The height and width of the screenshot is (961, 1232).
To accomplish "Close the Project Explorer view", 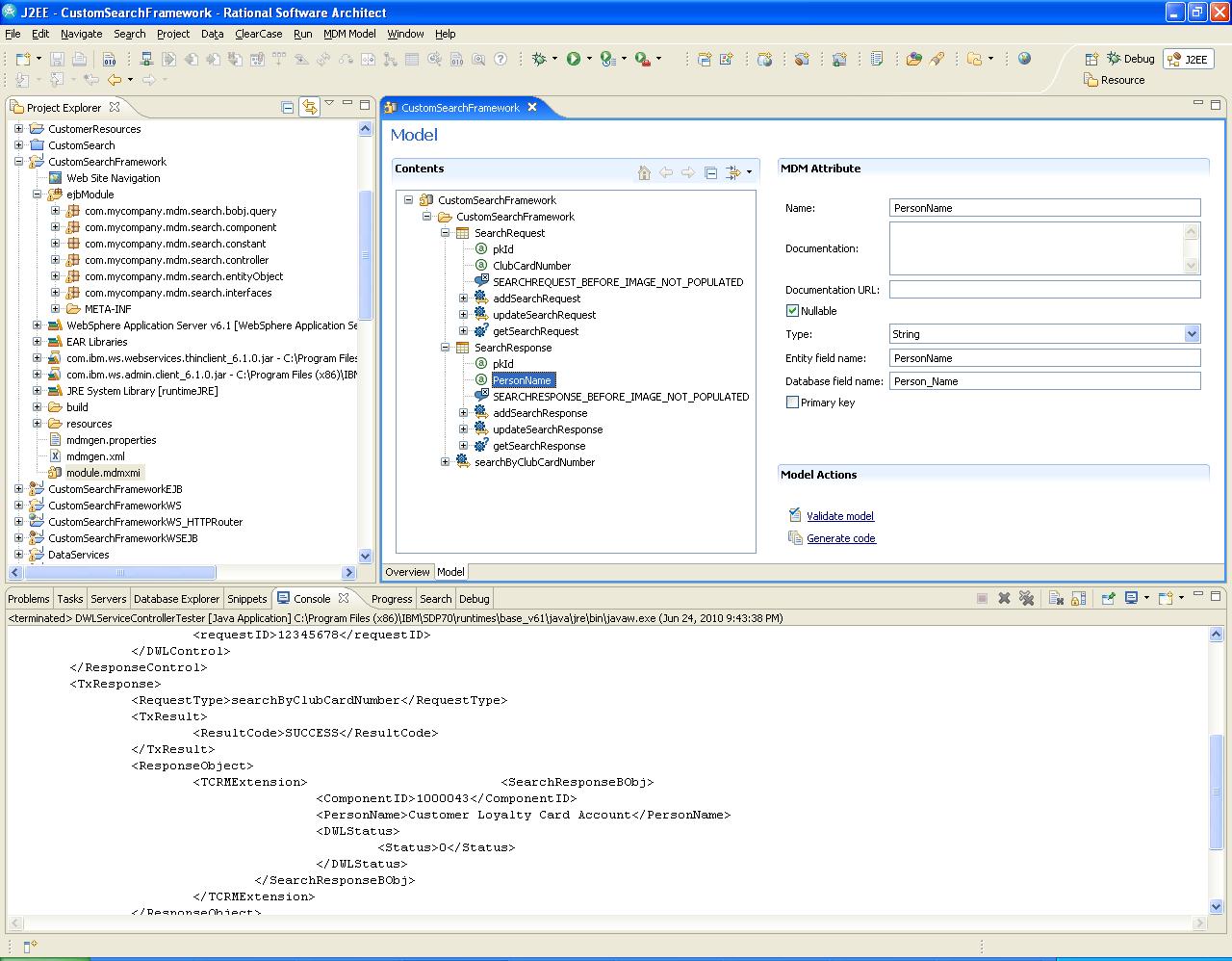I will [x=115, y=107].
